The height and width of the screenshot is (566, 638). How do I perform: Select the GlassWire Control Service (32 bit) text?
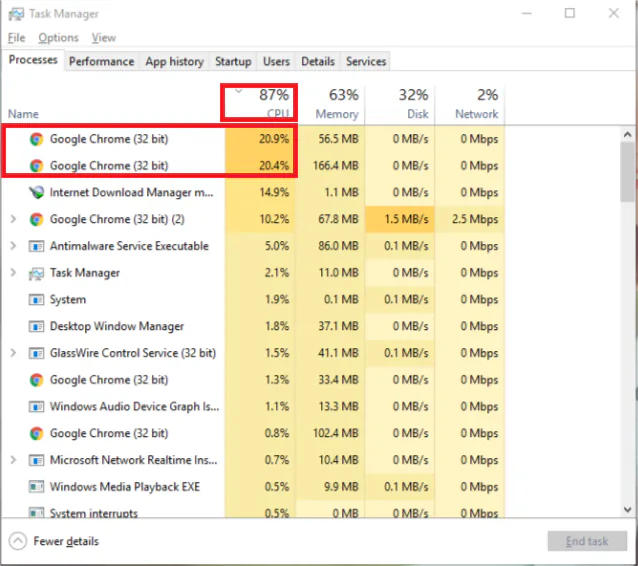(133, 353)
